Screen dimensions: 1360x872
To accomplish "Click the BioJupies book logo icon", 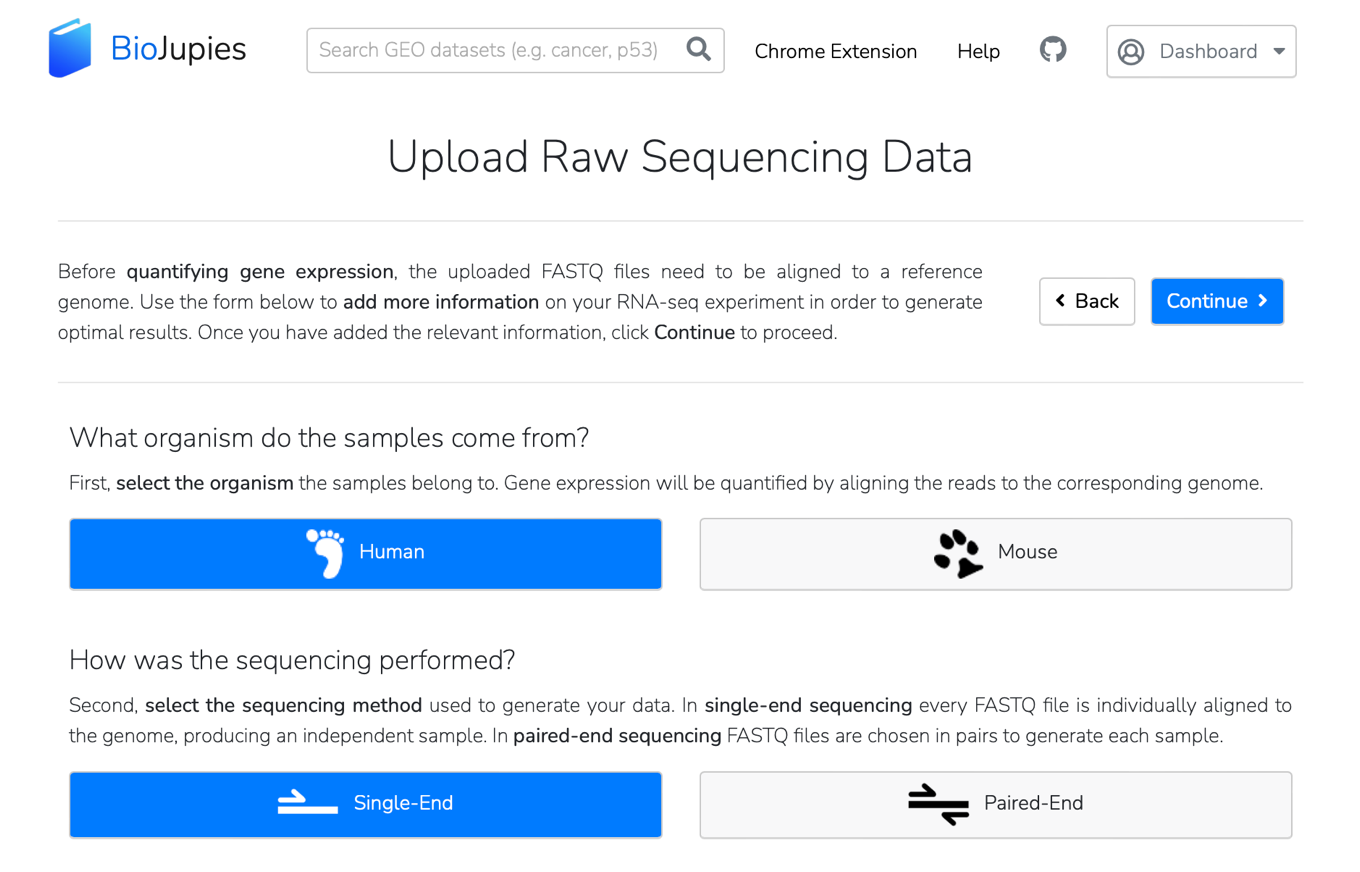I will click(x=70, y=49).
